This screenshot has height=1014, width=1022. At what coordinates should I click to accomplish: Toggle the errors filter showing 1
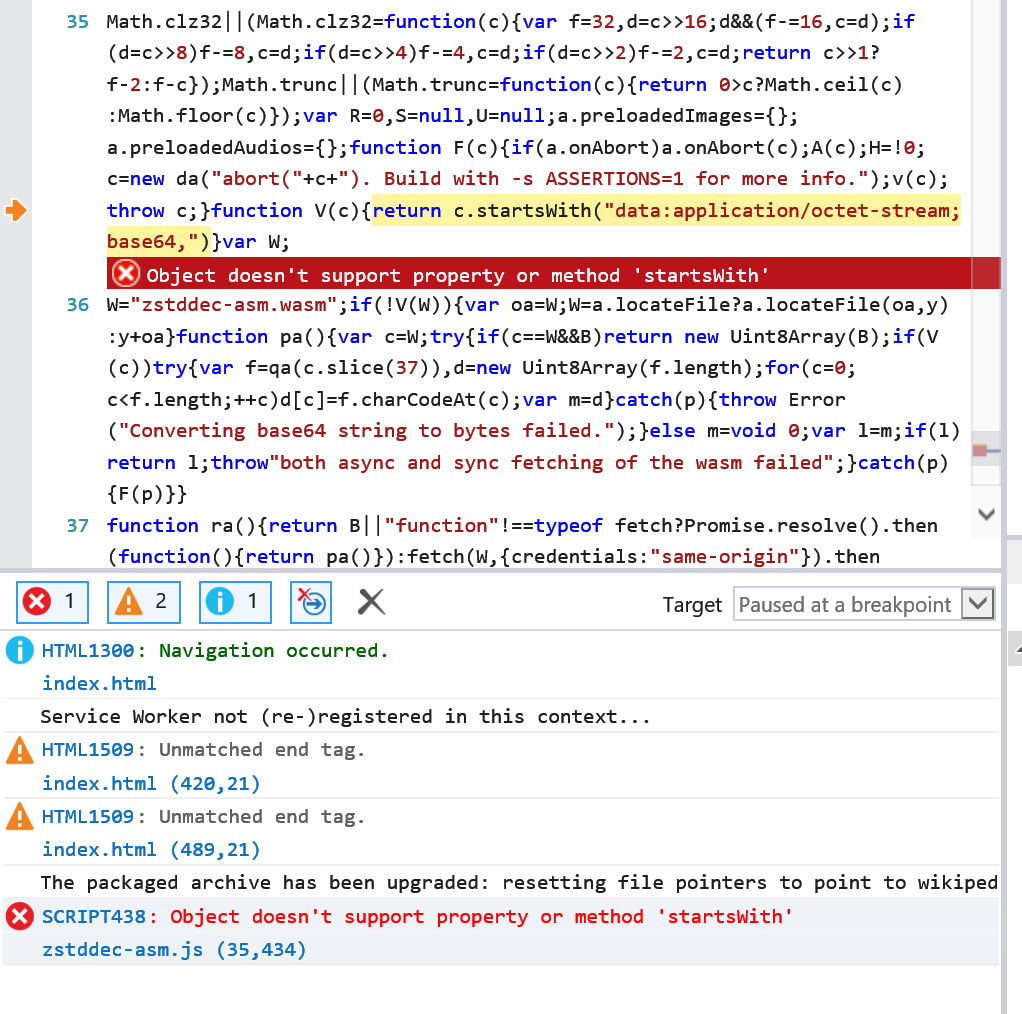(52, 602)
